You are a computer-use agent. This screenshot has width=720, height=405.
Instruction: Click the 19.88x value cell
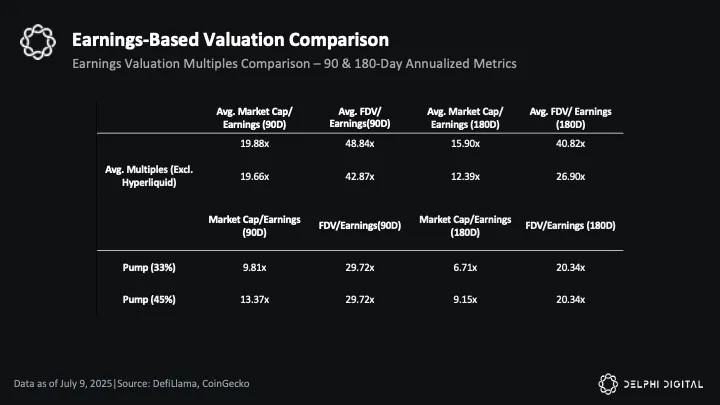coord(254,144)
